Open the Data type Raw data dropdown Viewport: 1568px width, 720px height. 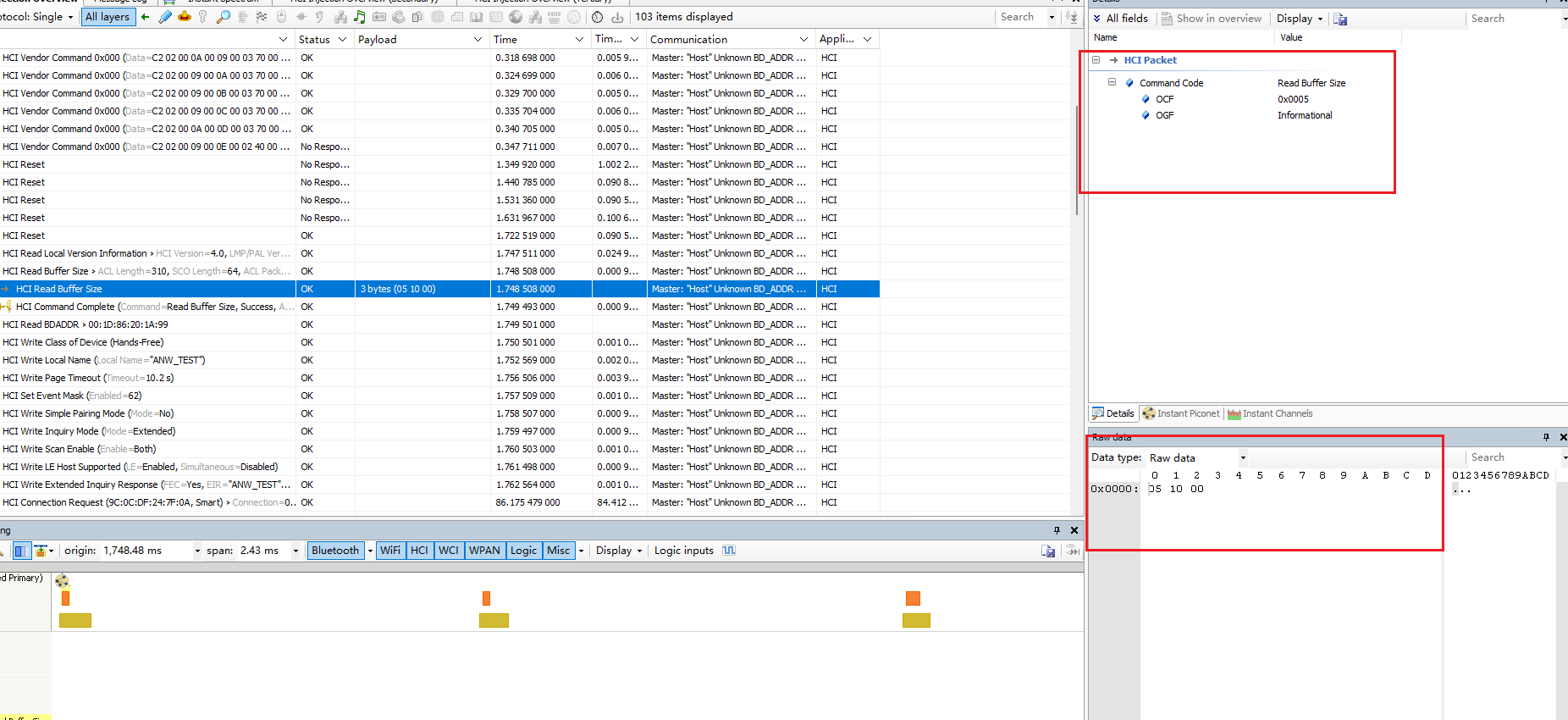coord(1243,457)
